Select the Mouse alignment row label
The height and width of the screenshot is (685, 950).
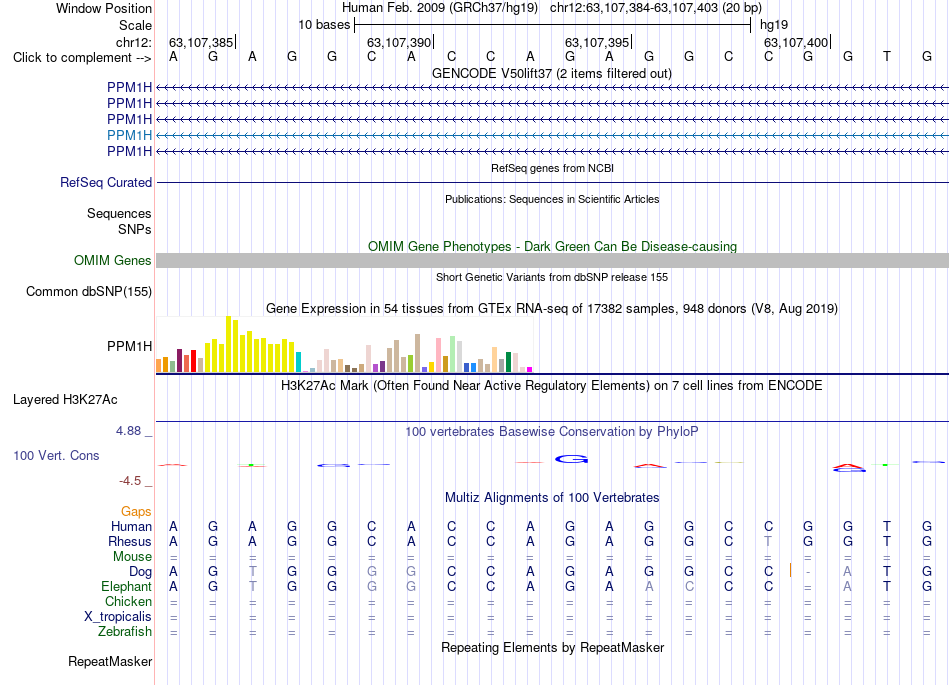[x=132, y=557]
